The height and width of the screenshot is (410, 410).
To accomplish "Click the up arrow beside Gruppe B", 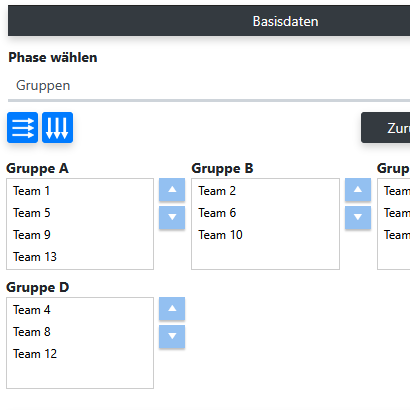I will pos(358,190).
